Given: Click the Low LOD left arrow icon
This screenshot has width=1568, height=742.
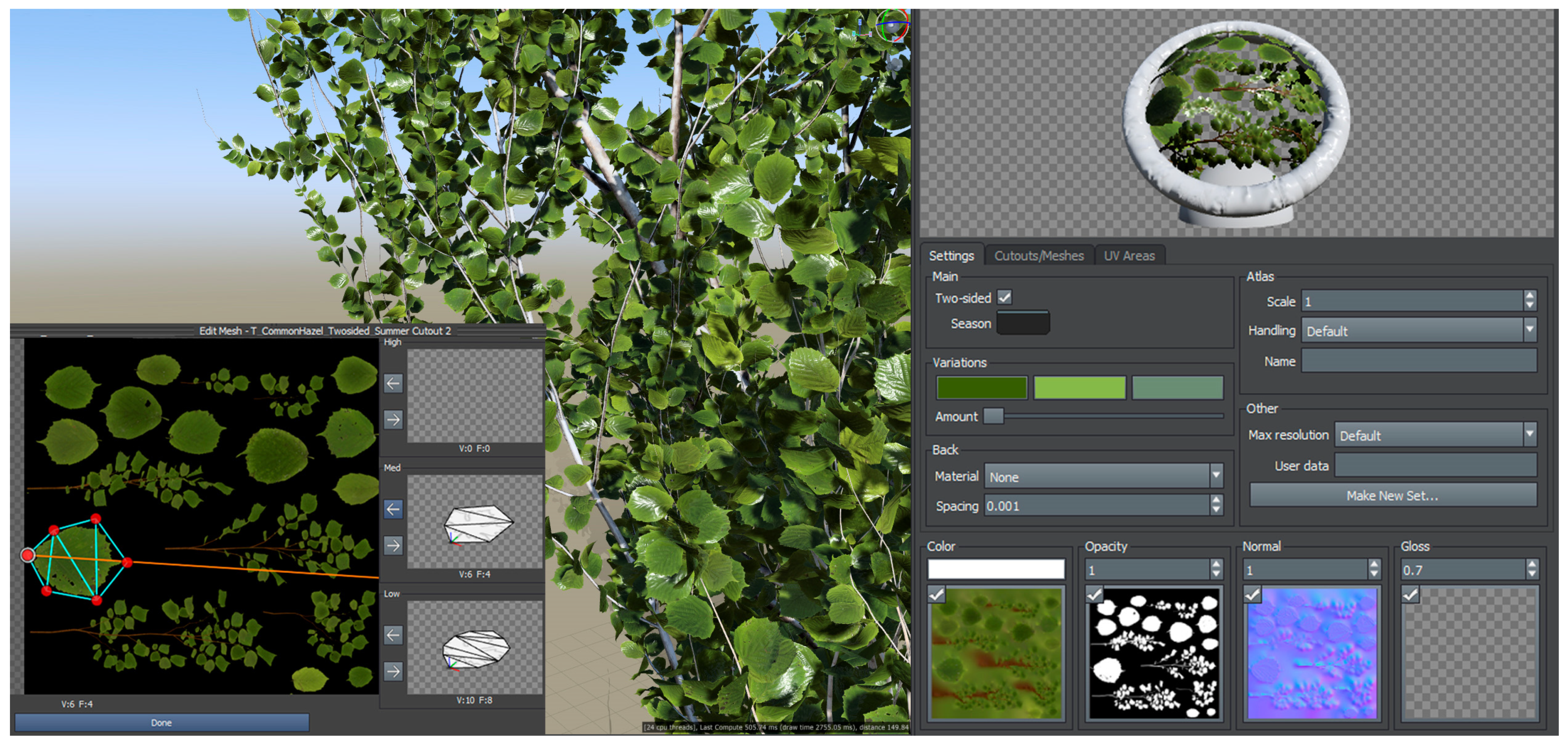Looking at the screenshot, I should [x=393, y=635].
